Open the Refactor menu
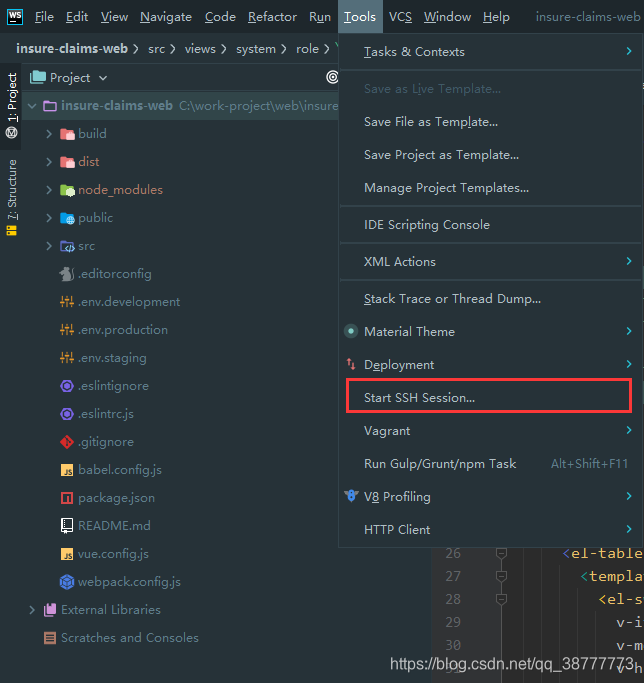The height and width of the screenshot is (683, 644). 272,17
